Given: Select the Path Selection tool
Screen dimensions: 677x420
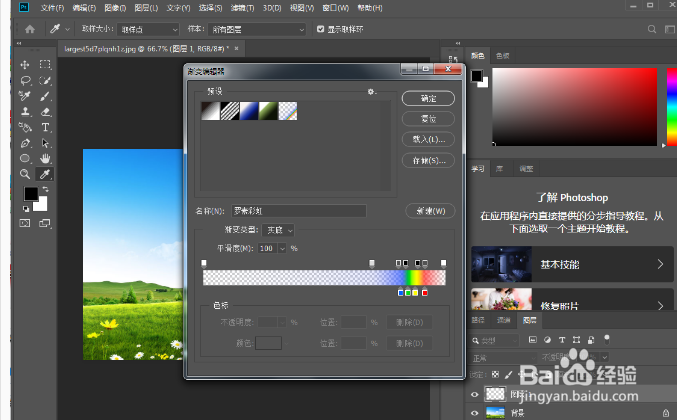Looking at the screenshot, I should pos(45,143).
